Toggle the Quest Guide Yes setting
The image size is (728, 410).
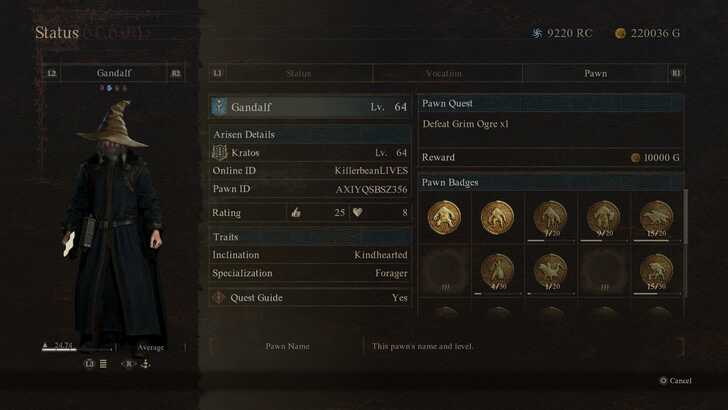point(400,298)
